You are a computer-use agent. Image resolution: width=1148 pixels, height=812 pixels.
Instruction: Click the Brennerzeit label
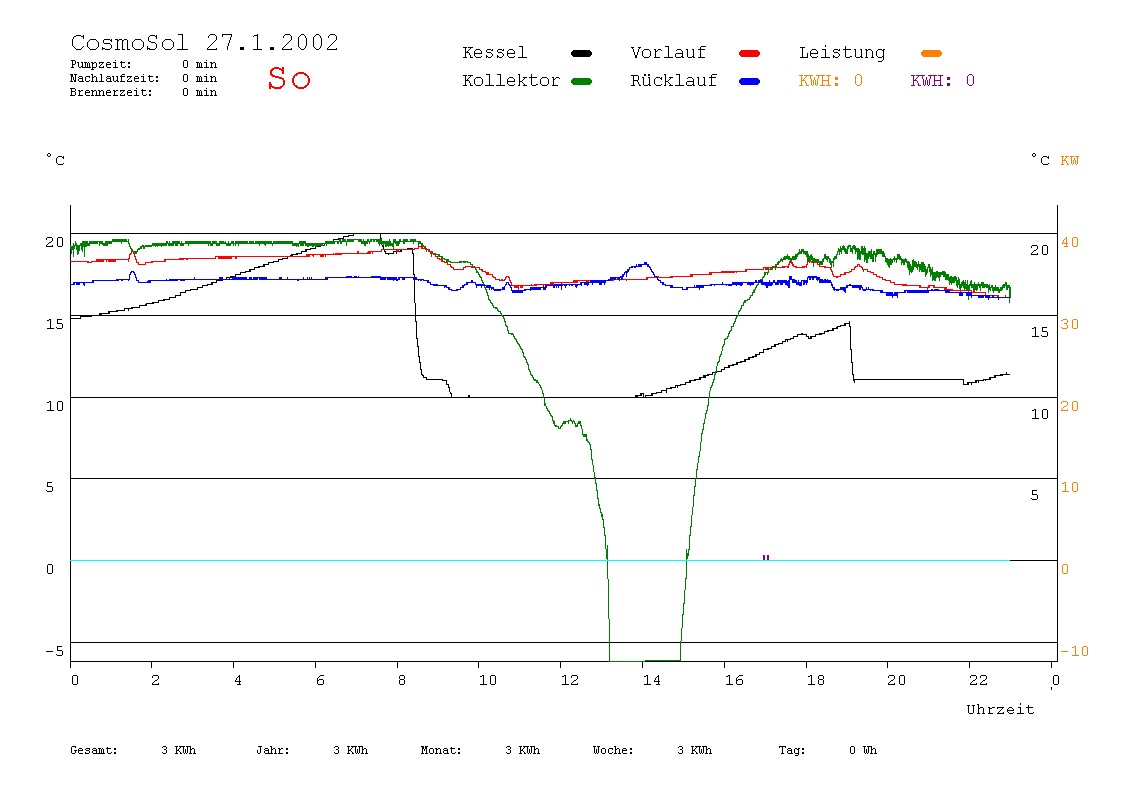pos(111,92)
